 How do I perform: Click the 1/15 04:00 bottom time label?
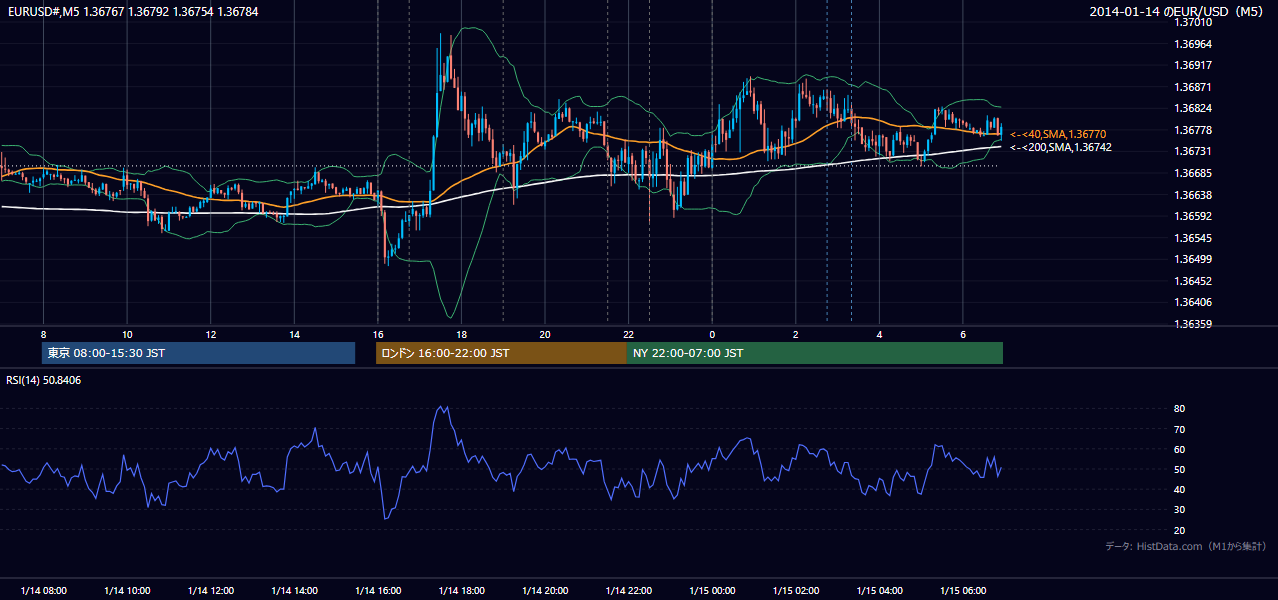click(879, 590)
